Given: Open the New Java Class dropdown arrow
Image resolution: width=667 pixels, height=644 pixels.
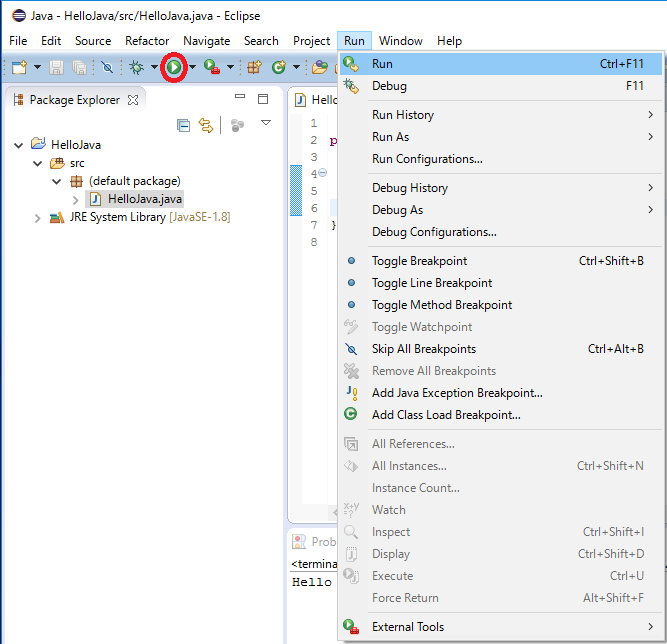Looking at the screenshot, I should [296, 67].
